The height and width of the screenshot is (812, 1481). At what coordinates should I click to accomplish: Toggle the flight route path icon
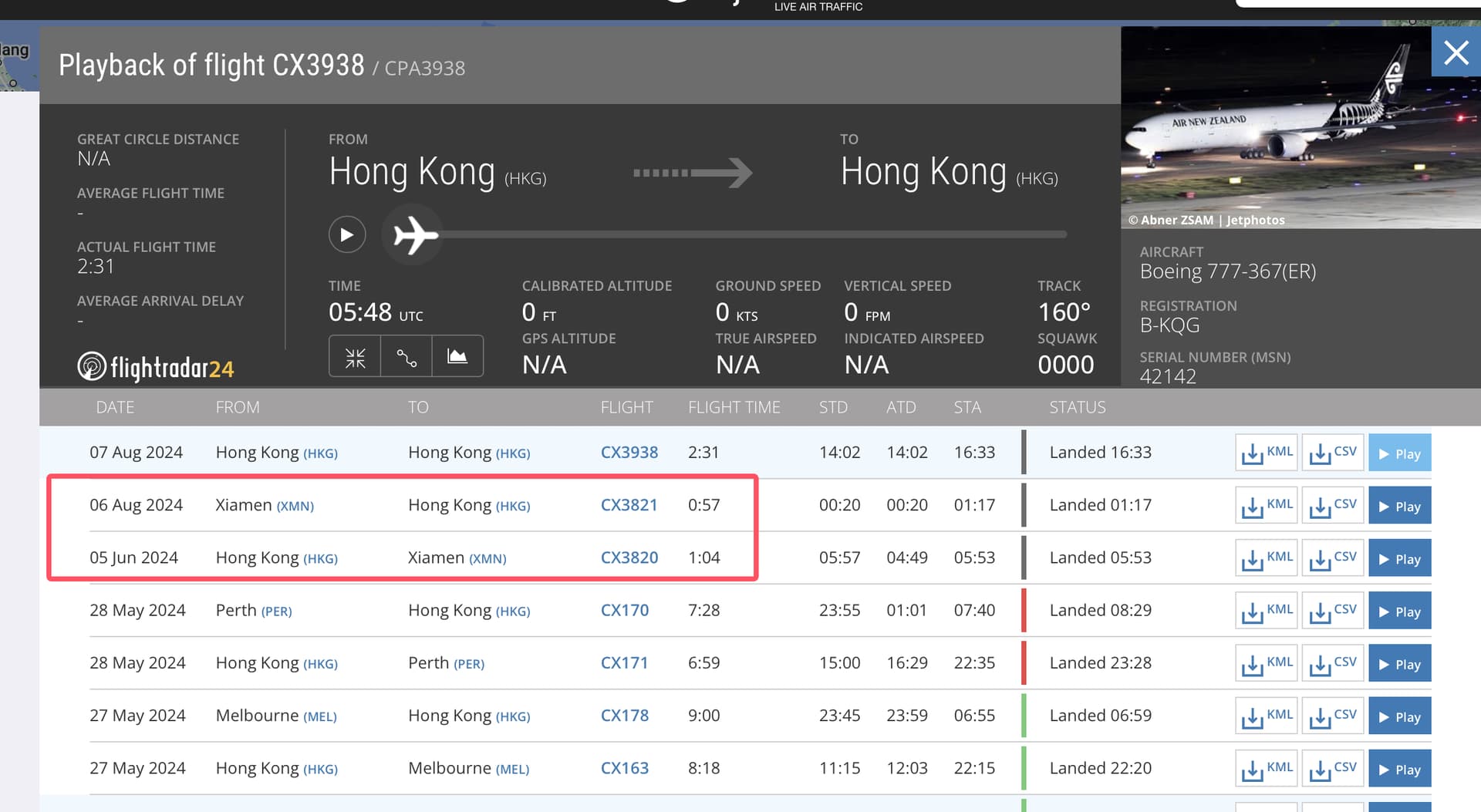pos(407,357)
